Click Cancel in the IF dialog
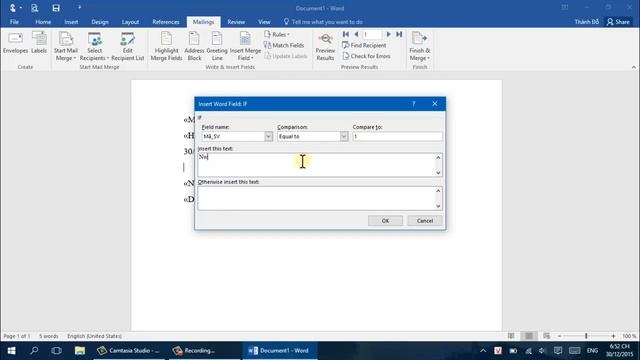The width and height of the screenshot is (640, 360). (424, 220)
